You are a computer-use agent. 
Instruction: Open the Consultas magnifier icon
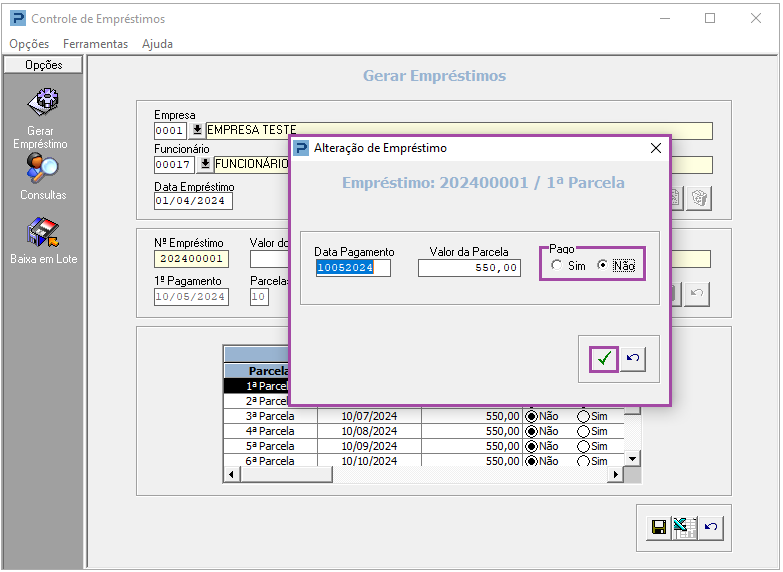pos(42,168)
